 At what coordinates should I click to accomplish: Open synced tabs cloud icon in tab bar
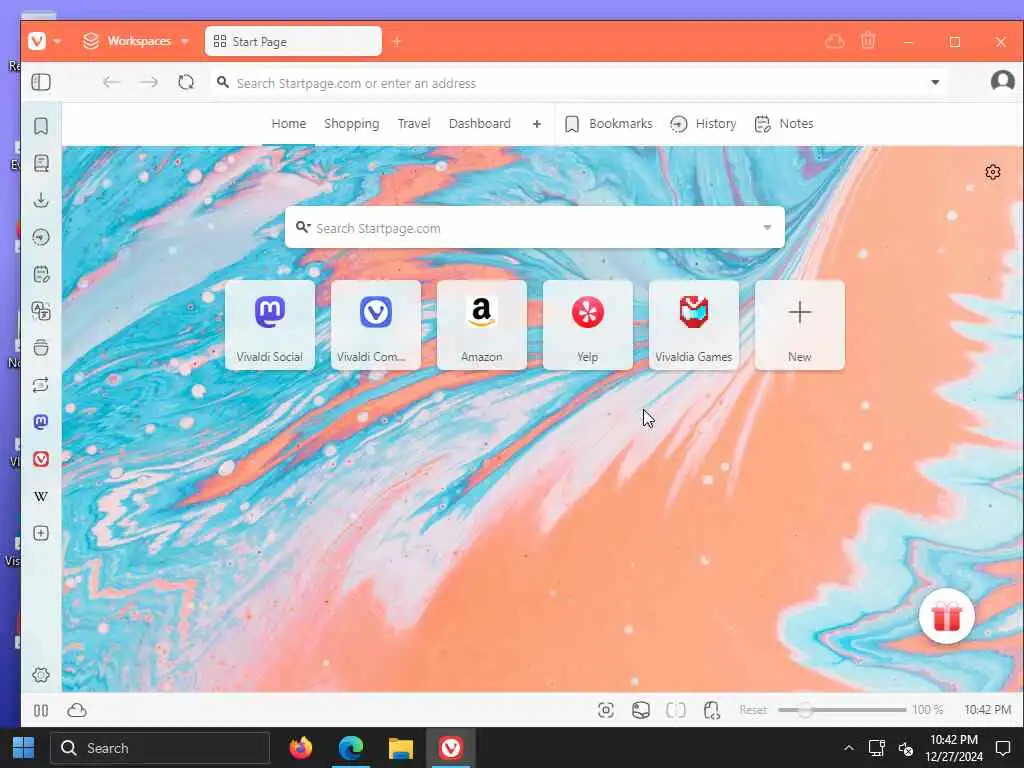[835, 41]
